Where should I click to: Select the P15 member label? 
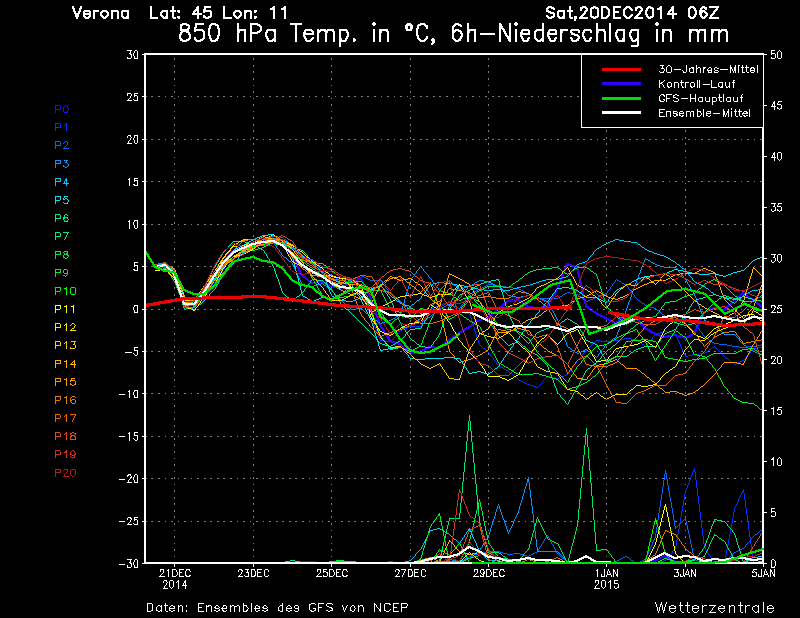pyautogui.click(x=65, y=382)
